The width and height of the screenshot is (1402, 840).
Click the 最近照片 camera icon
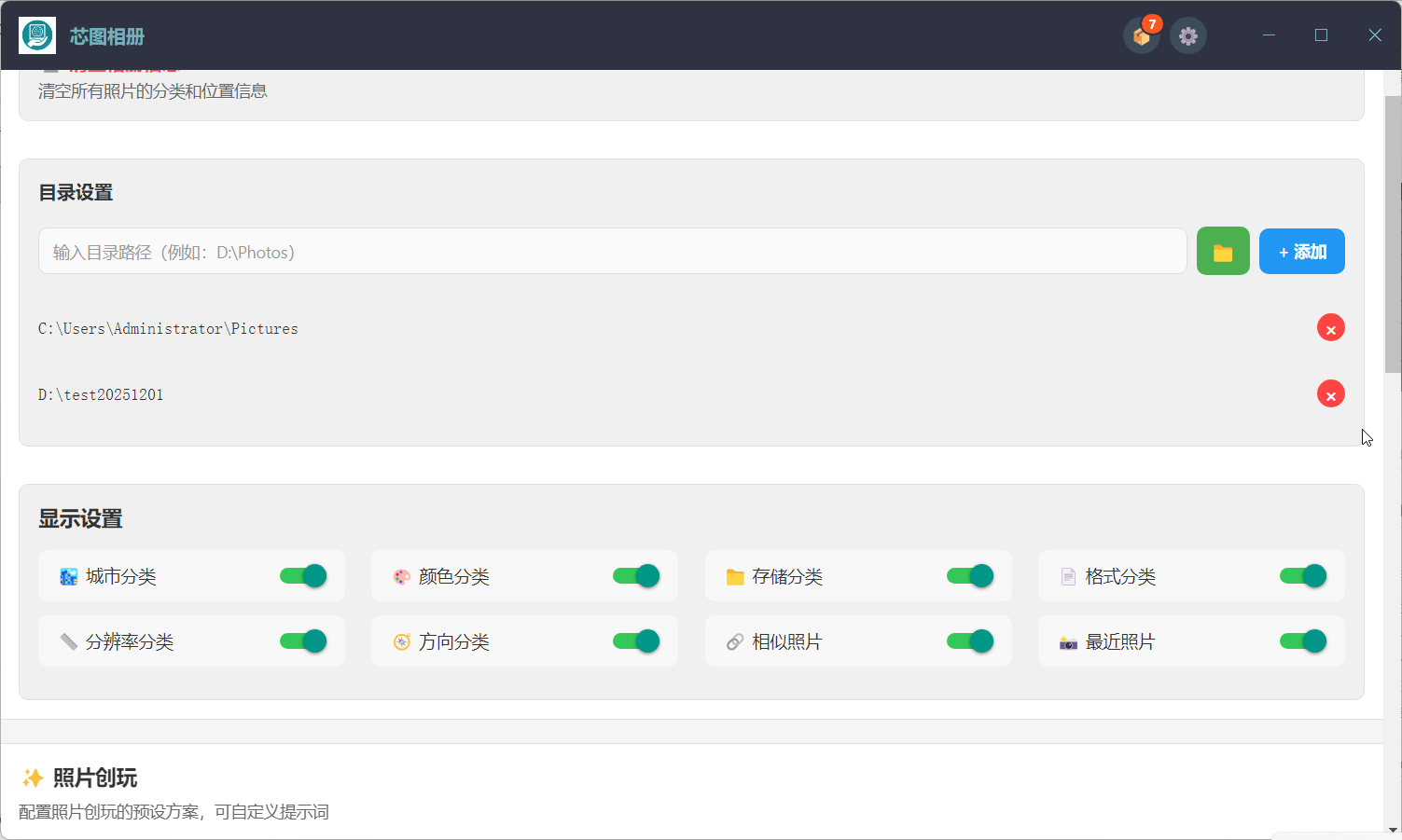(x=1068, y=642)
